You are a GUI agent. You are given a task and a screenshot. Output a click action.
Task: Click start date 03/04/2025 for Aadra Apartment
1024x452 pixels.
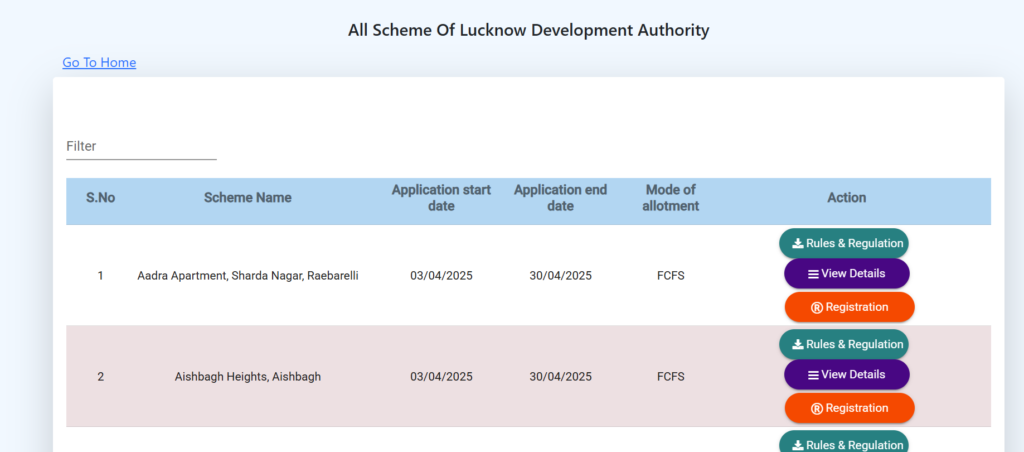point(441,276)
